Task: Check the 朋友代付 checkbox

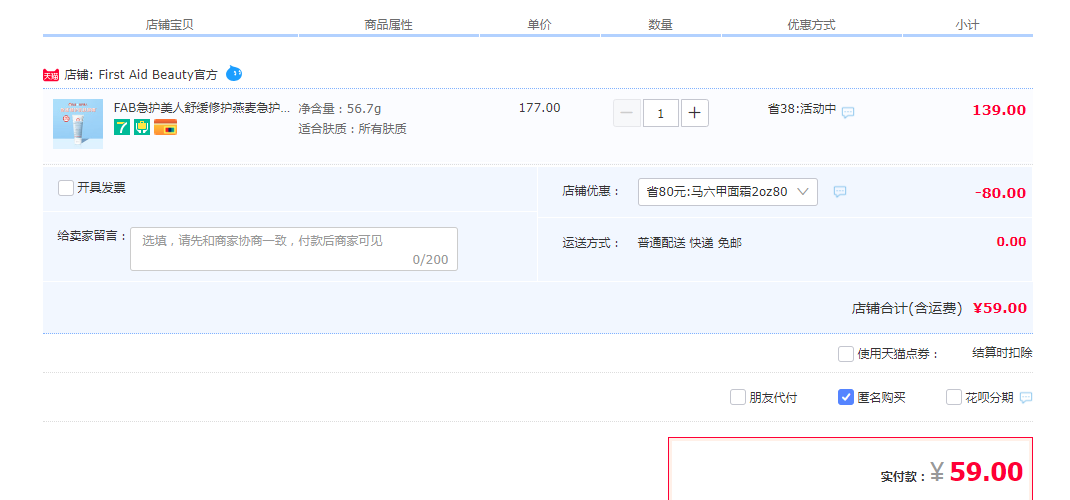Action: (x=738, y=397)
